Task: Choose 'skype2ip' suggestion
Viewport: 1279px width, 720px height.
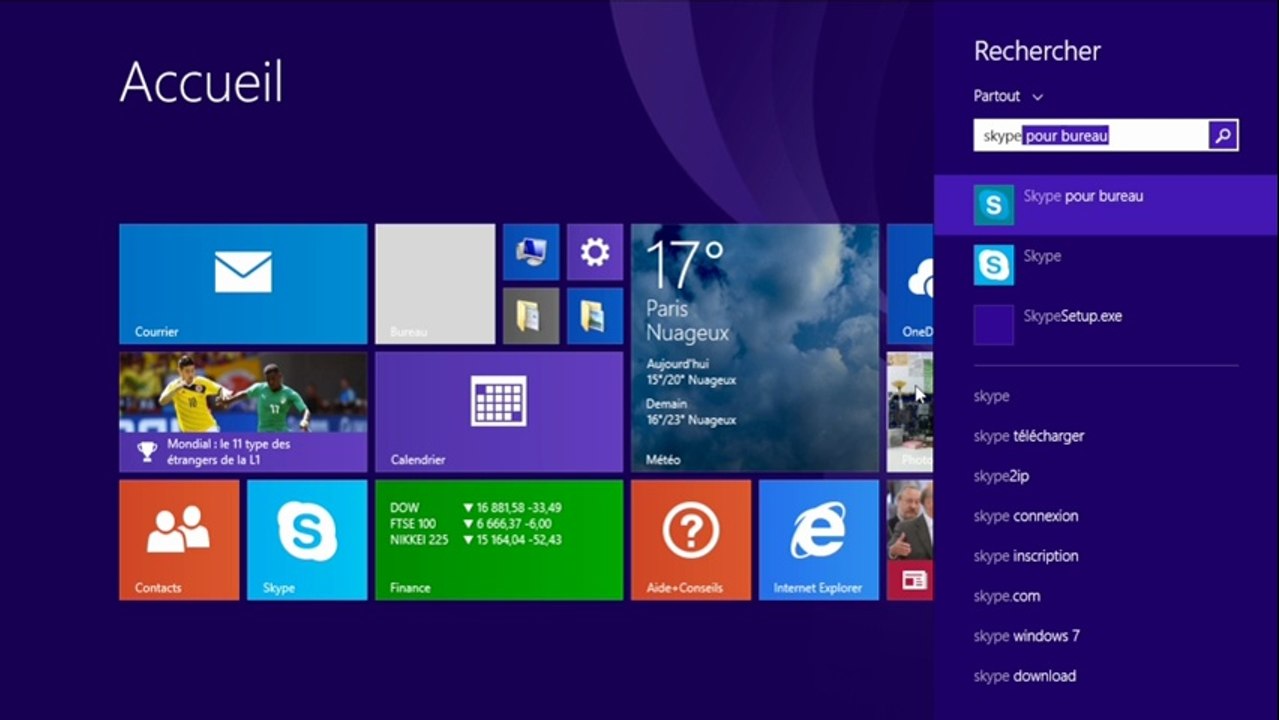Action: (1001, 476)
